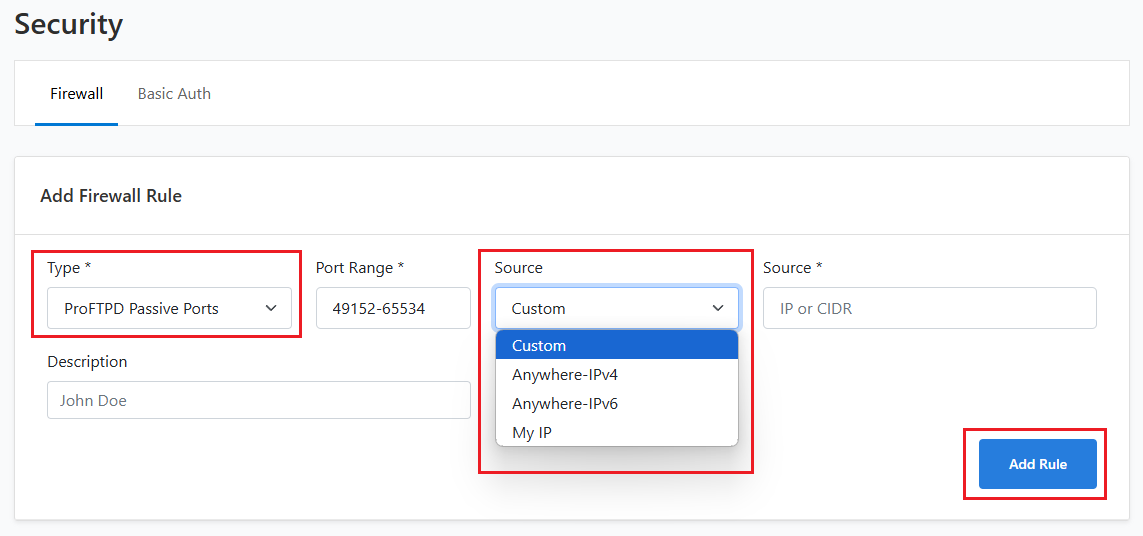Click the Description field label

click(x=87, y=362)
